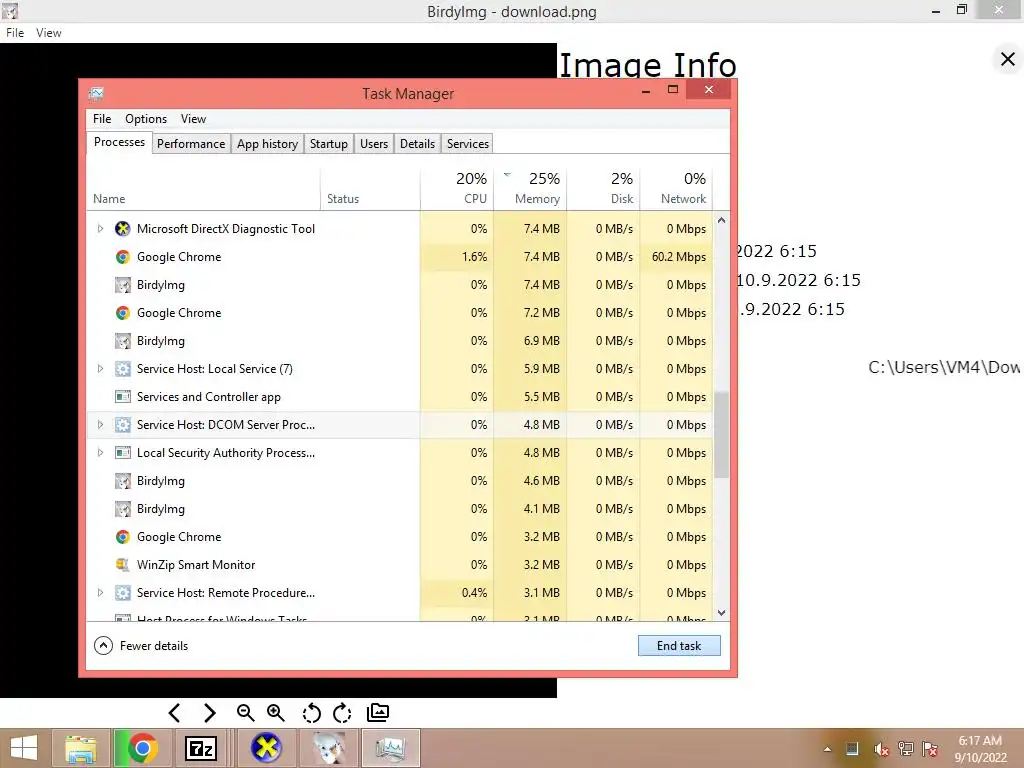Click End task button
Viewport: 1024px width, 768px height.
click(679, 646)
